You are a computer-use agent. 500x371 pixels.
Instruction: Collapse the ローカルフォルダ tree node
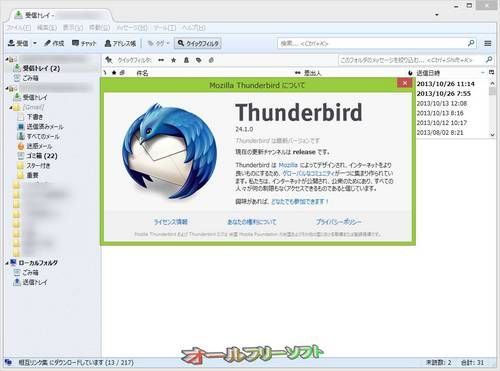(7, 263)
